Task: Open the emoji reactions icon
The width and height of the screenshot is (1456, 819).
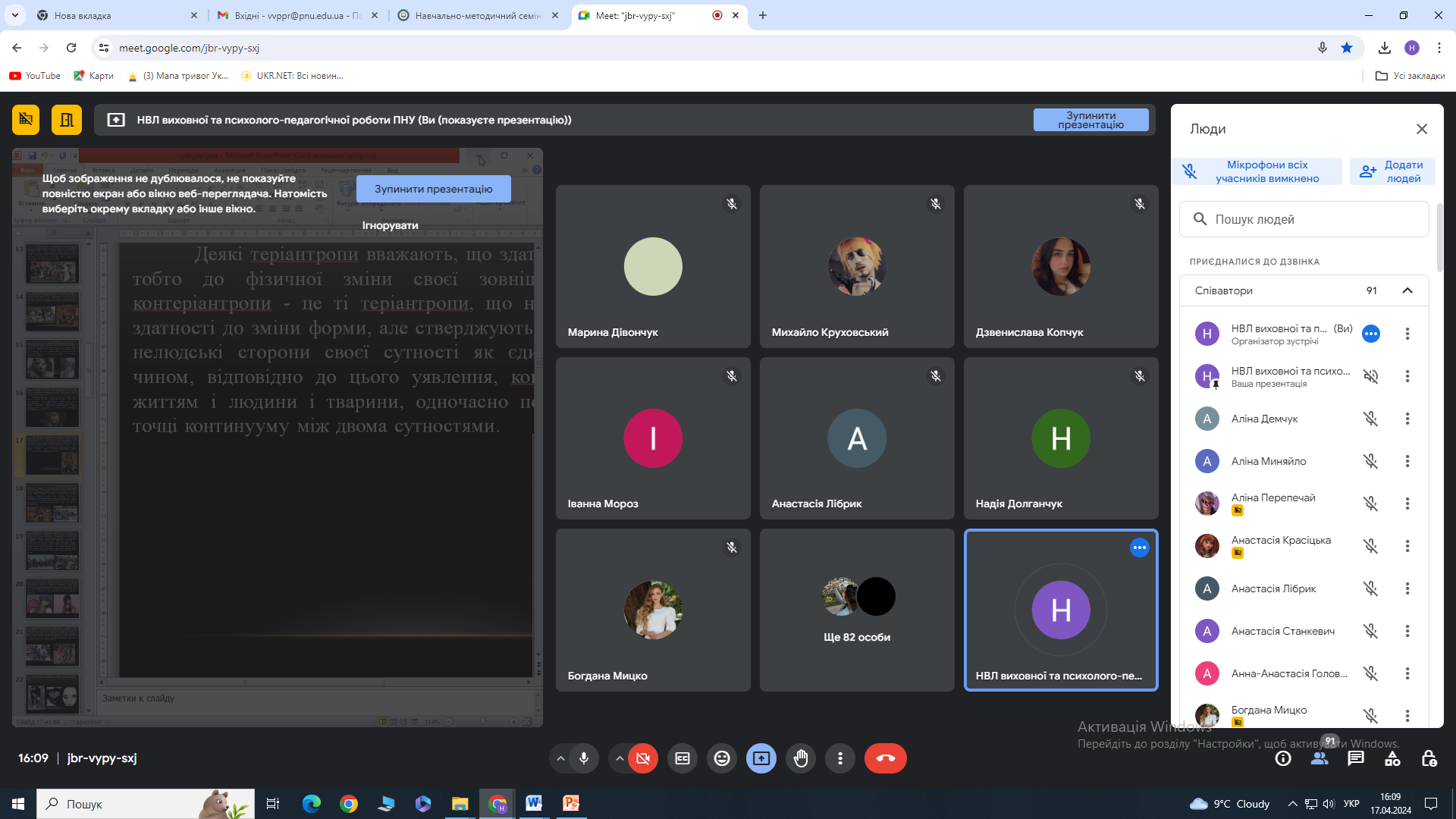Action: 722,758
